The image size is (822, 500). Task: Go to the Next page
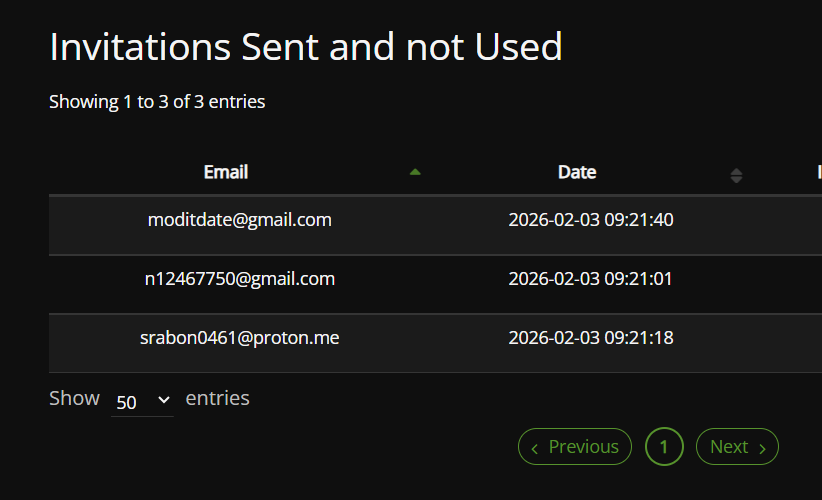pyautogui.click(x=737, y=447)
